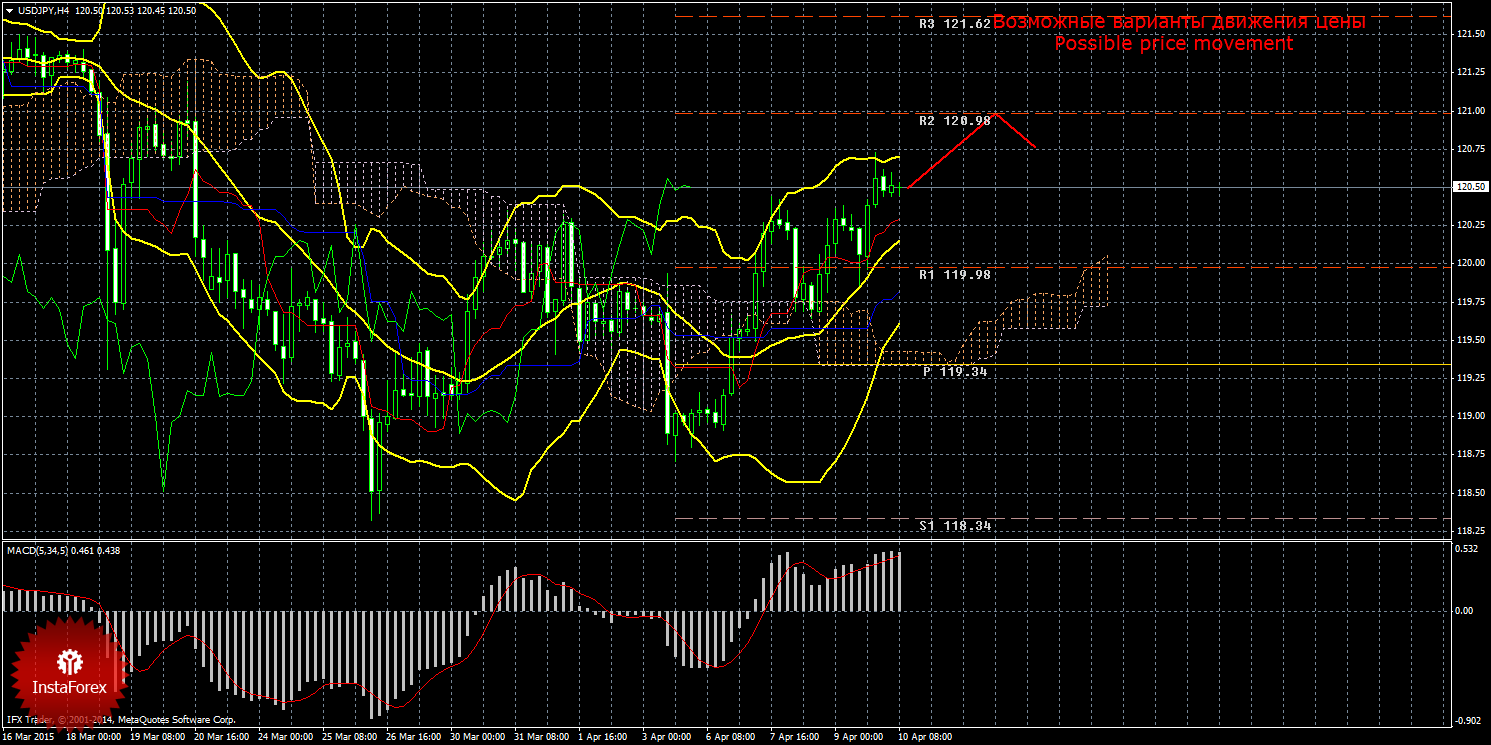Click the 10 Apr 08:00 time label

point(927,738)
